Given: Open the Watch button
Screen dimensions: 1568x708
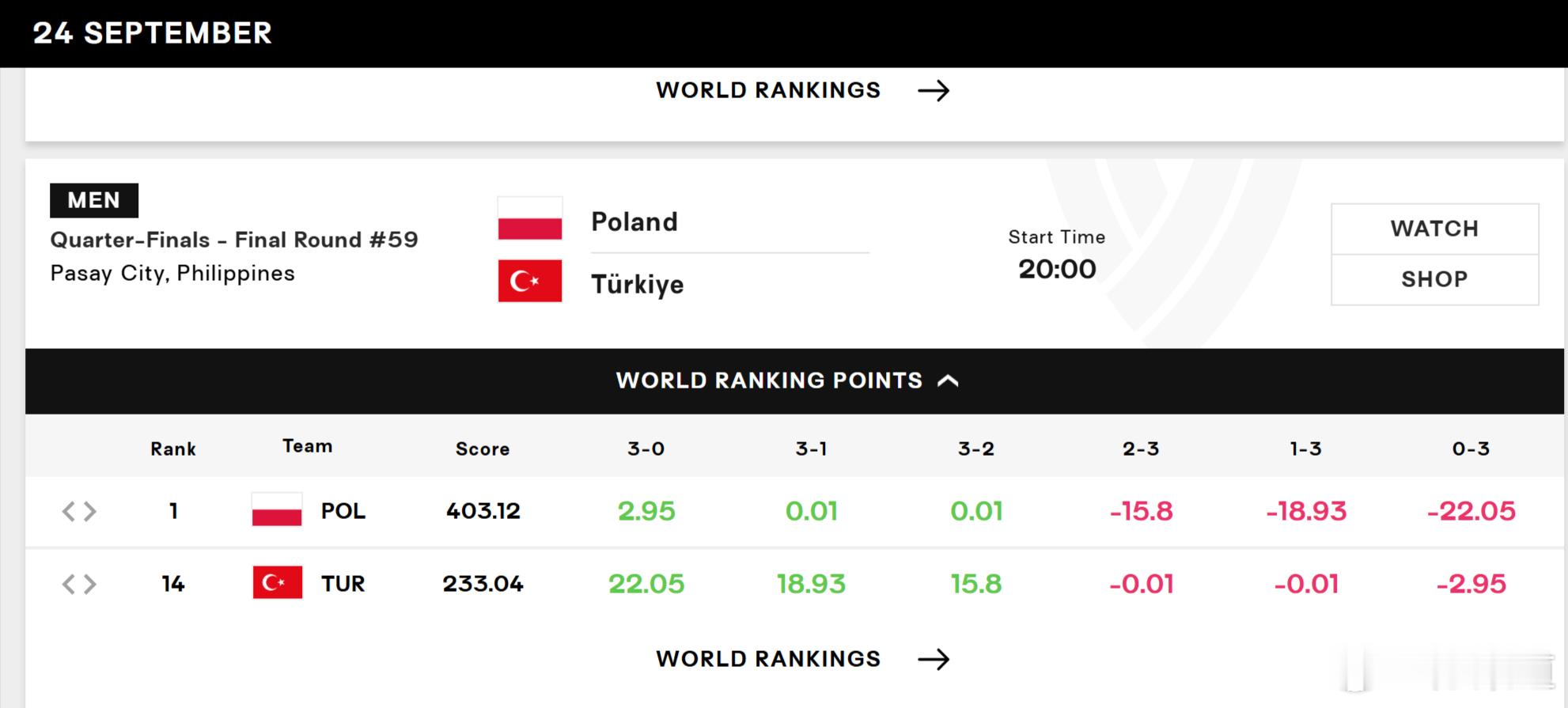Looking at the screenshot, I should 1434,229.
